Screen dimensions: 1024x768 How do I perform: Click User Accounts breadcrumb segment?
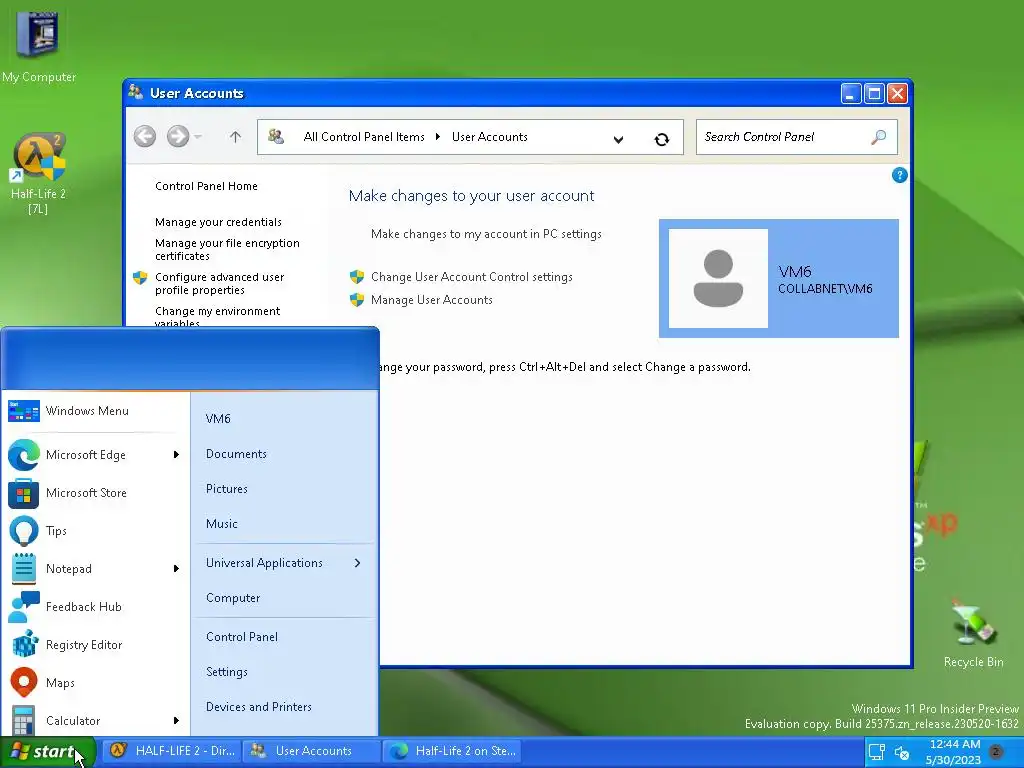pyautogui.click(x=490, y=136)
